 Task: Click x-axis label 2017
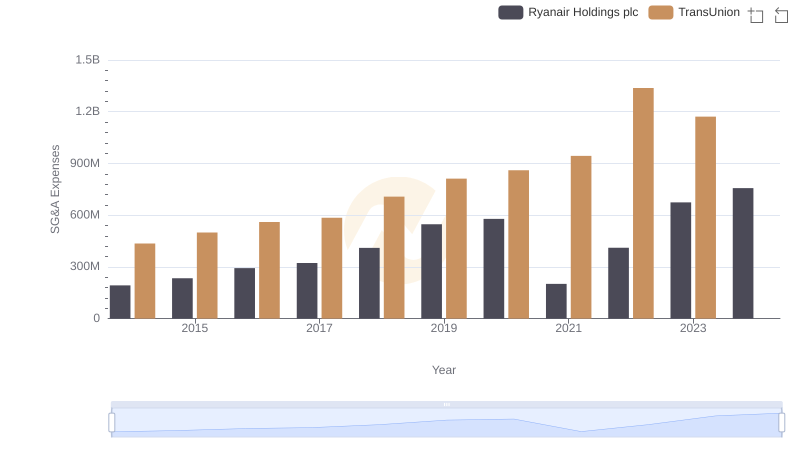pos(319,328)
